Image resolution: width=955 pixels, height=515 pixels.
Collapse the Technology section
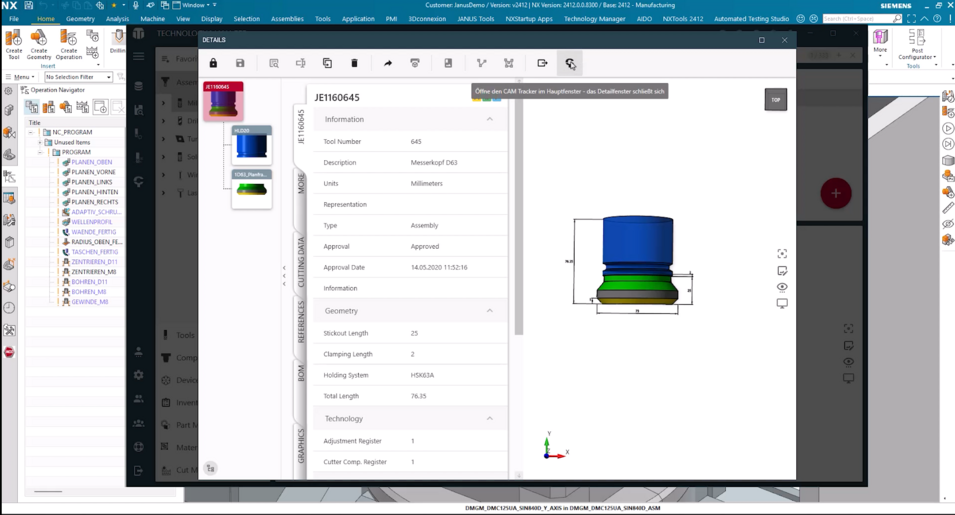(x=490, y=419)
